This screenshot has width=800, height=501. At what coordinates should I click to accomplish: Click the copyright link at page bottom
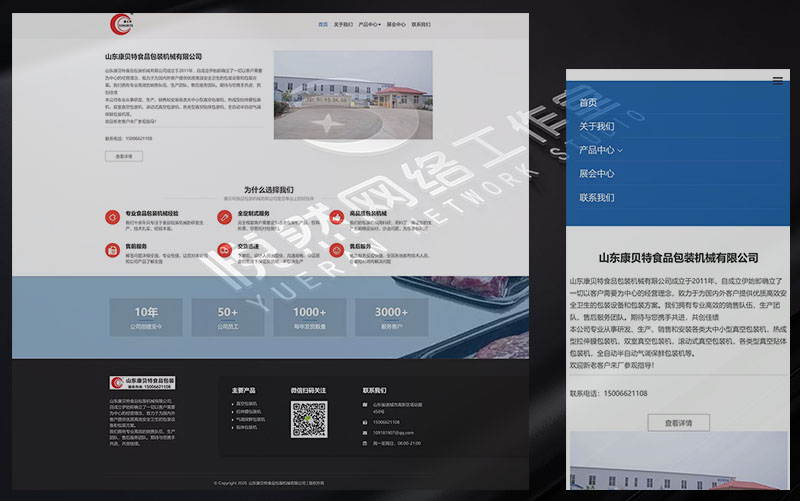coord(269,483)
